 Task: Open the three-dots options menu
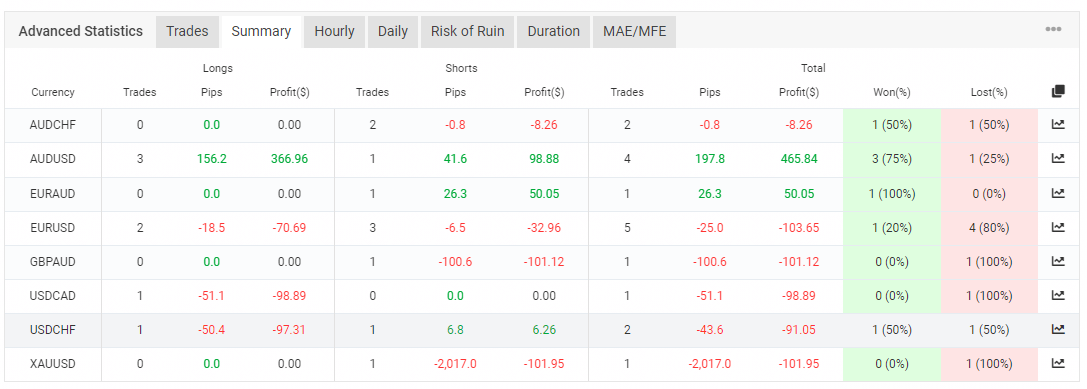click(1053, 29)
